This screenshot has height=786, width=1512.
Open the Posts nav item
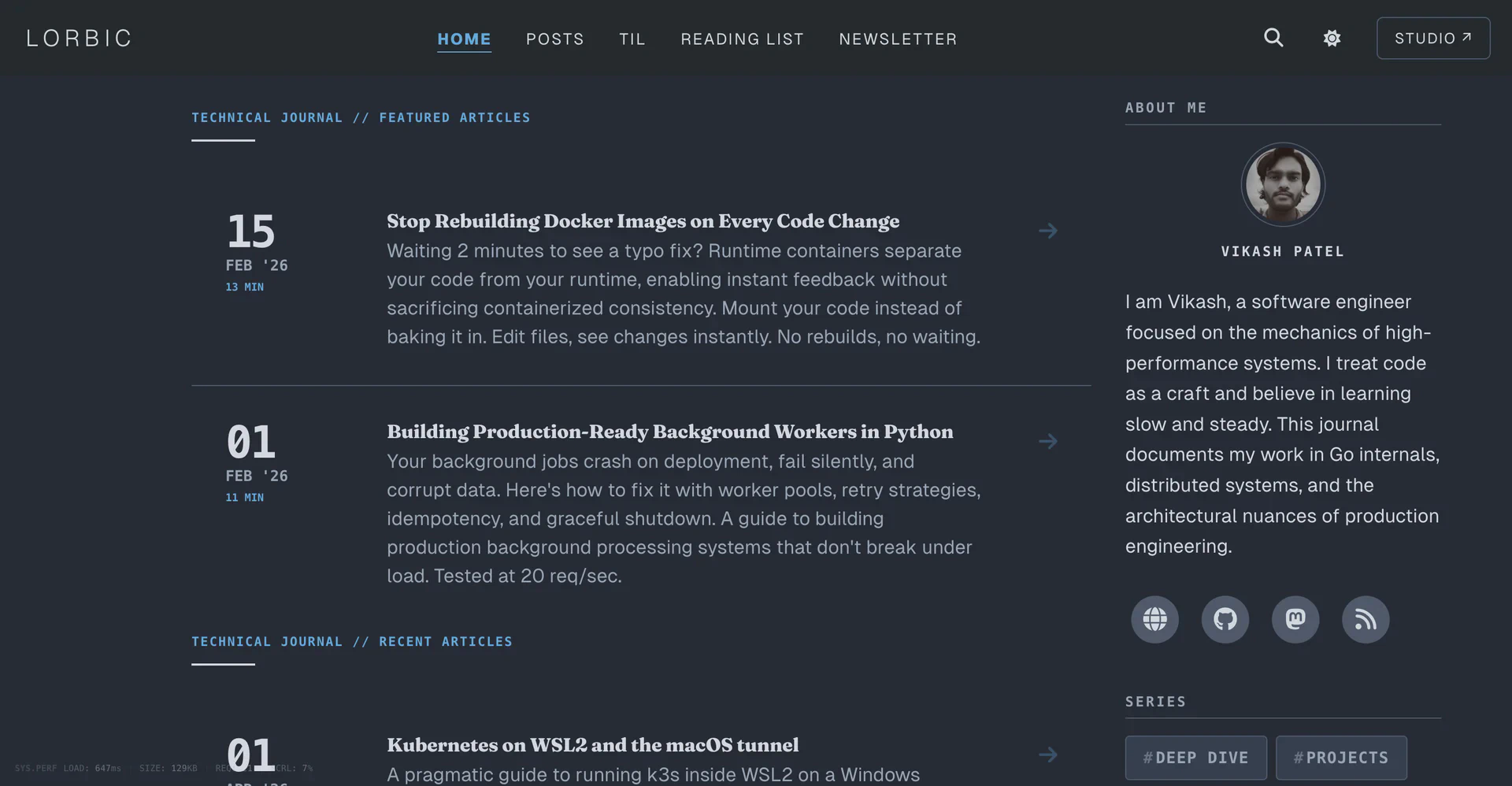tap(555, 39)
